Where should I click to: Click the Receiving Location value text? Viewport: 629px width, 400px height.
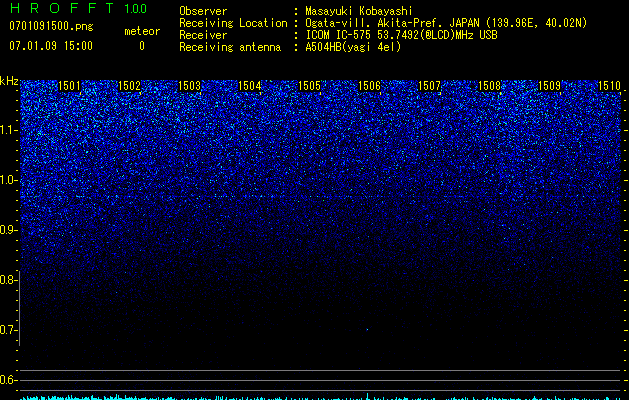tap(446, 23)
